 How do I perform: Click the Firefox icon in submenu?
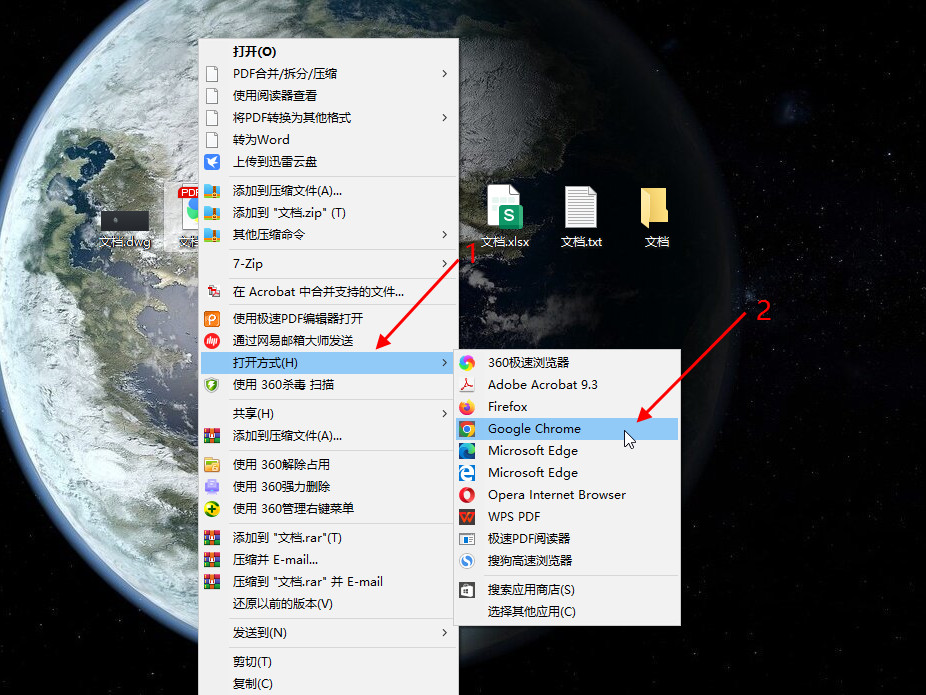click(467, 407)
